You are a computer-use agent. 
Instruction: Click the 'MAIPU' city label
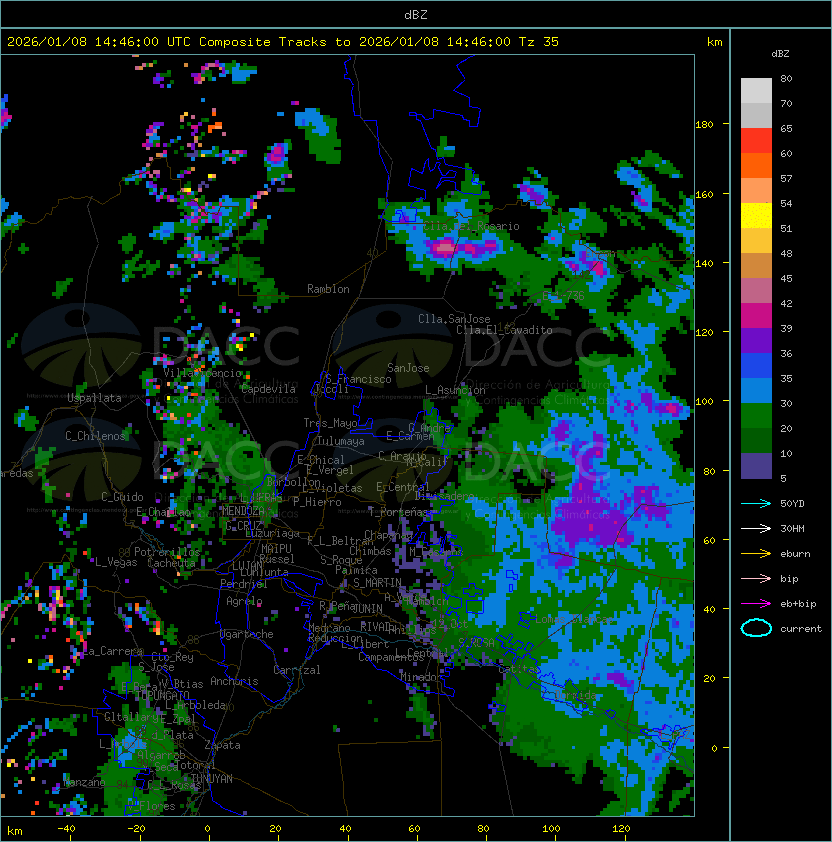pyautogui.click(x=276, y=549)
